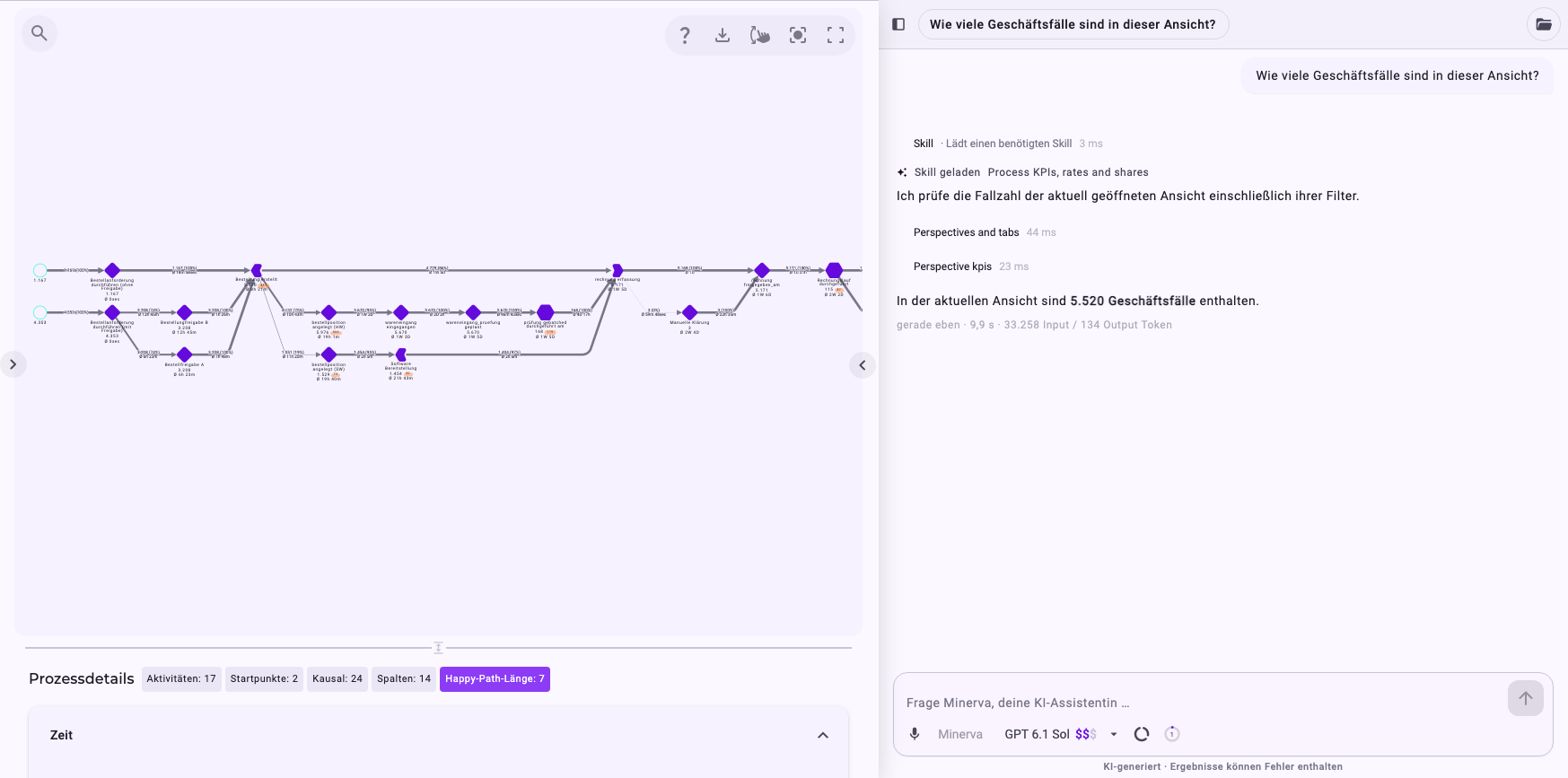Enter fullscreen mode for the process map

[836, 35]
